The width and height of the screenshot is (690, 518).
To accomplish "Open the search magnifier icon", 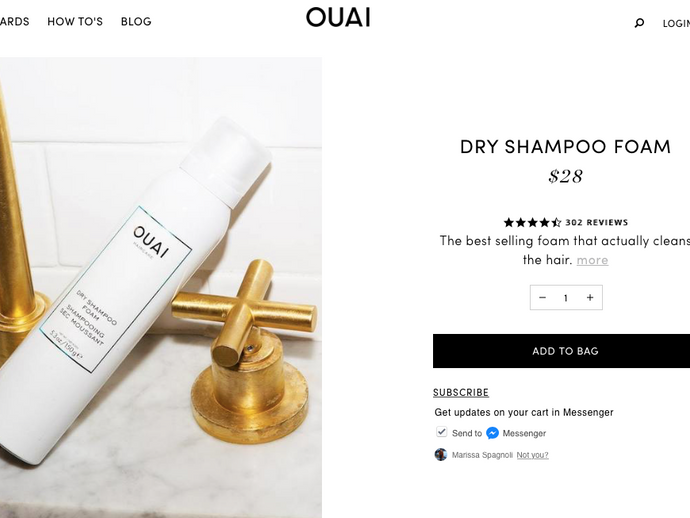I will click(639, 23).
